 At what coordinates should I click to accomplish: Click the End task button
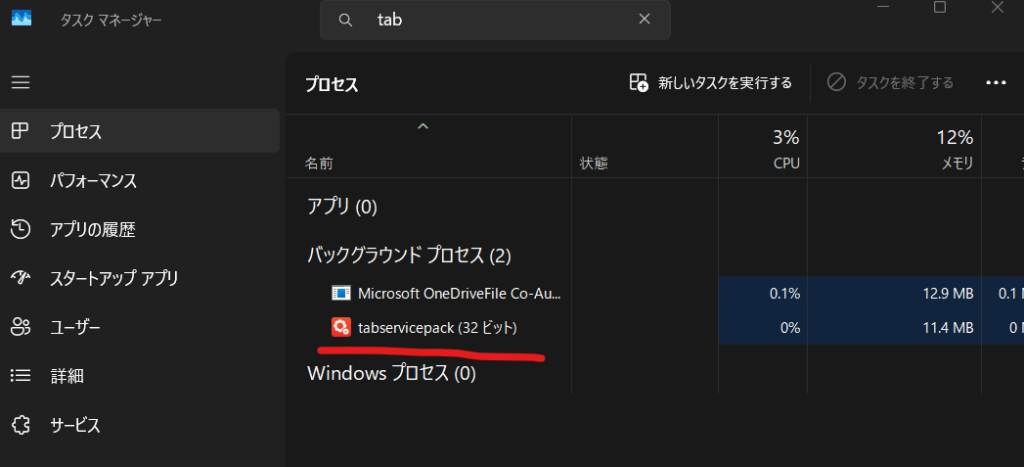(x=890, y=83)
